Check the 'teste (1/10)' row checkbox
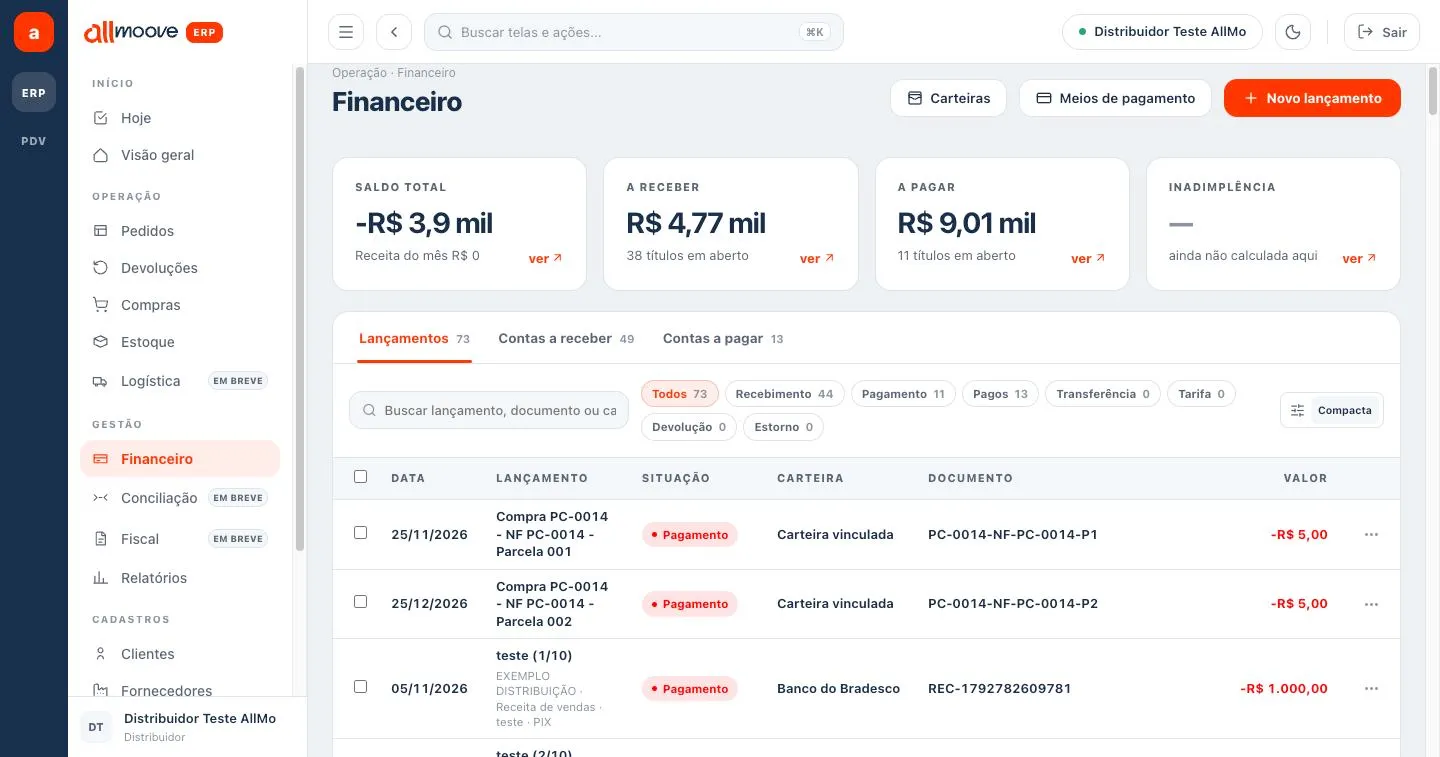Image resolution: width=1440 pixels, height=757 pixels. coord(361,687)
